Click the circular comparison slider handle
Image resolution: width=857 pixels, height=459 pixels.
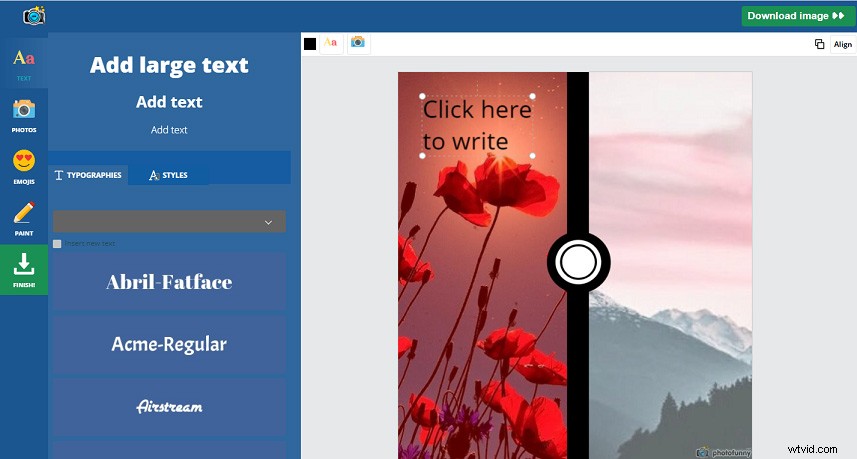coord(578,262)
